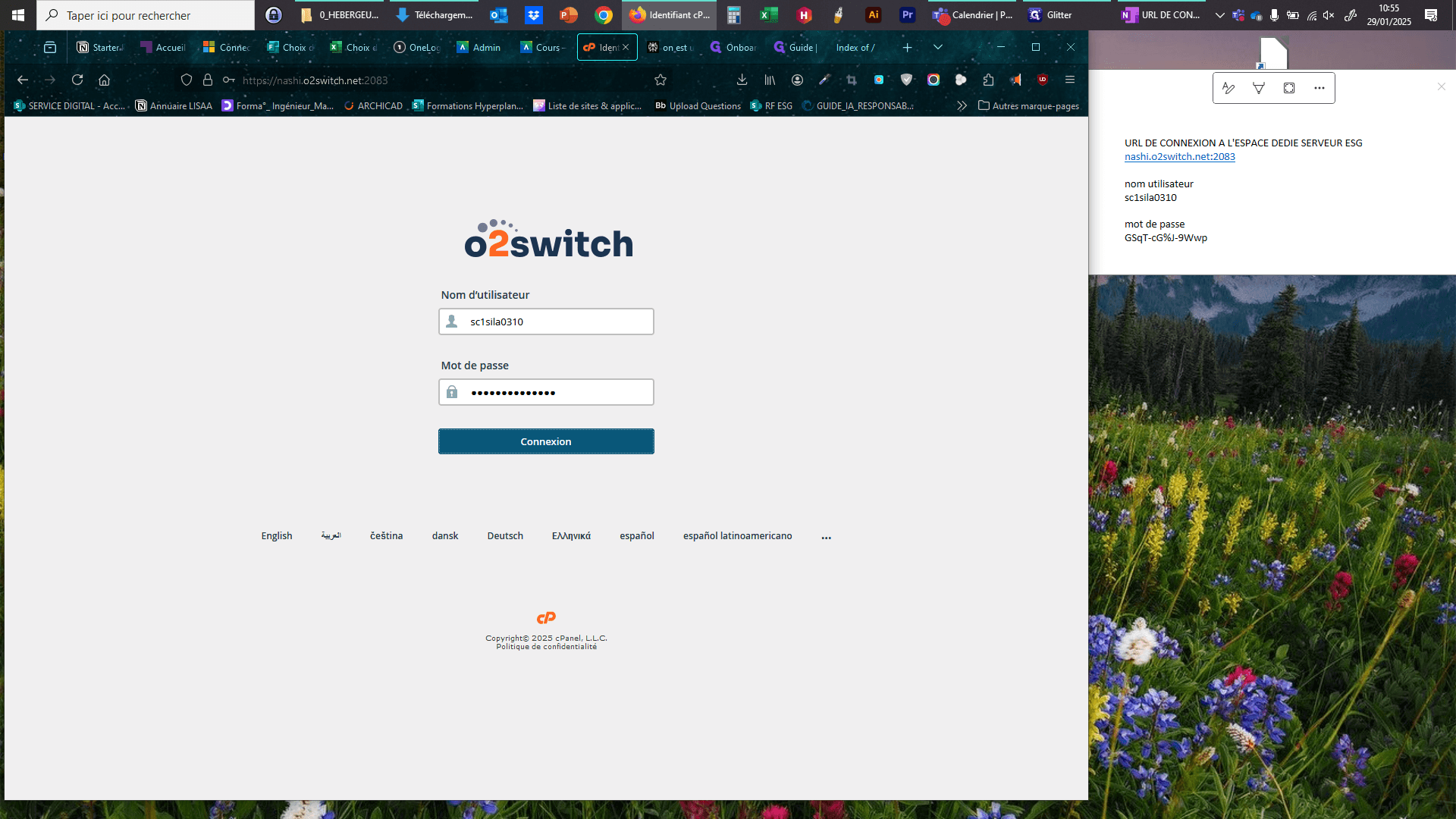The height and width of the screenshot is (819, 1456).
Task: Show hidden system tray icons
Action: click(1219, 15)
